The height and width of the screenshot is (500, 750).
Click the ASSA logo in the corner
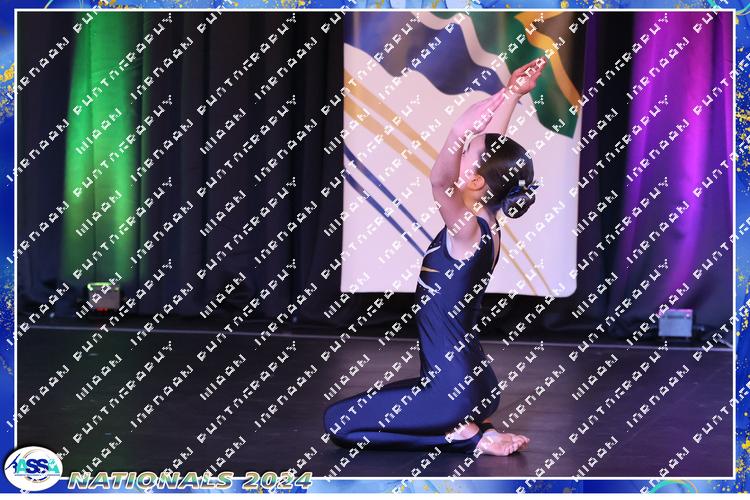coord(32,468)
